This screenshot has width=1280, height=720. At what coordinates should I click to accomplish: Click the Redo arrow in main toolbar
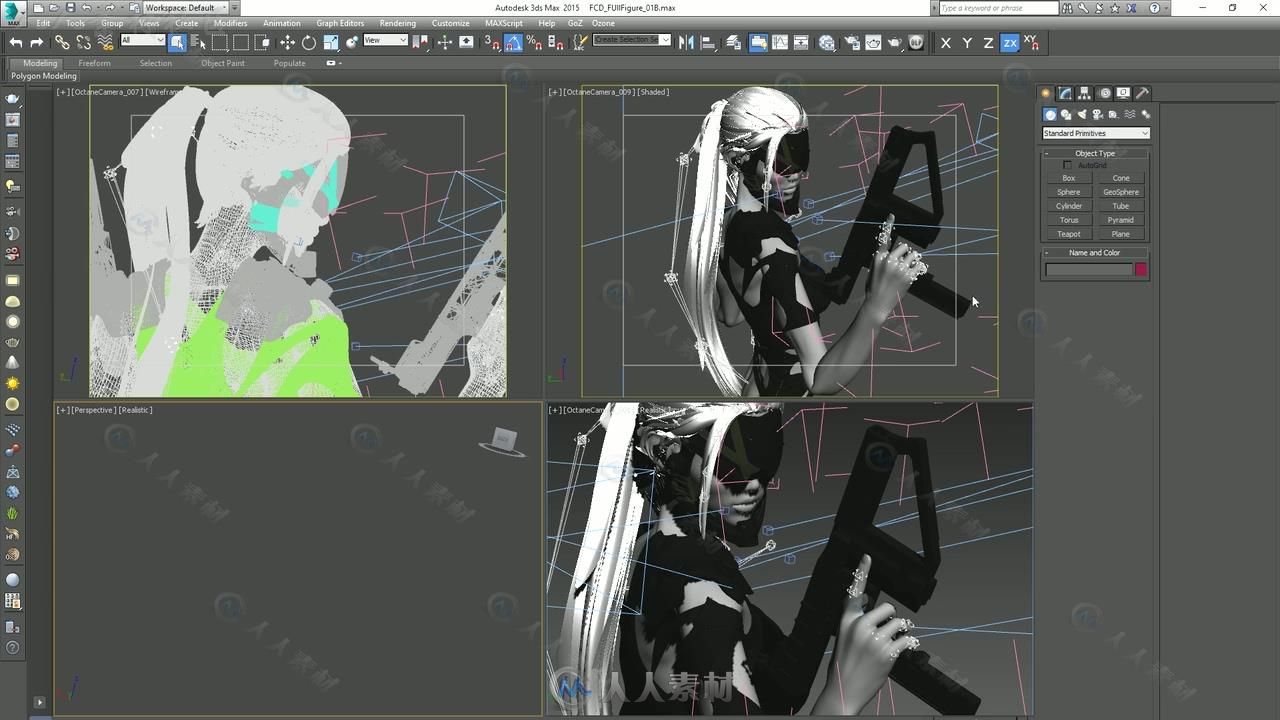tap(37, 42)
